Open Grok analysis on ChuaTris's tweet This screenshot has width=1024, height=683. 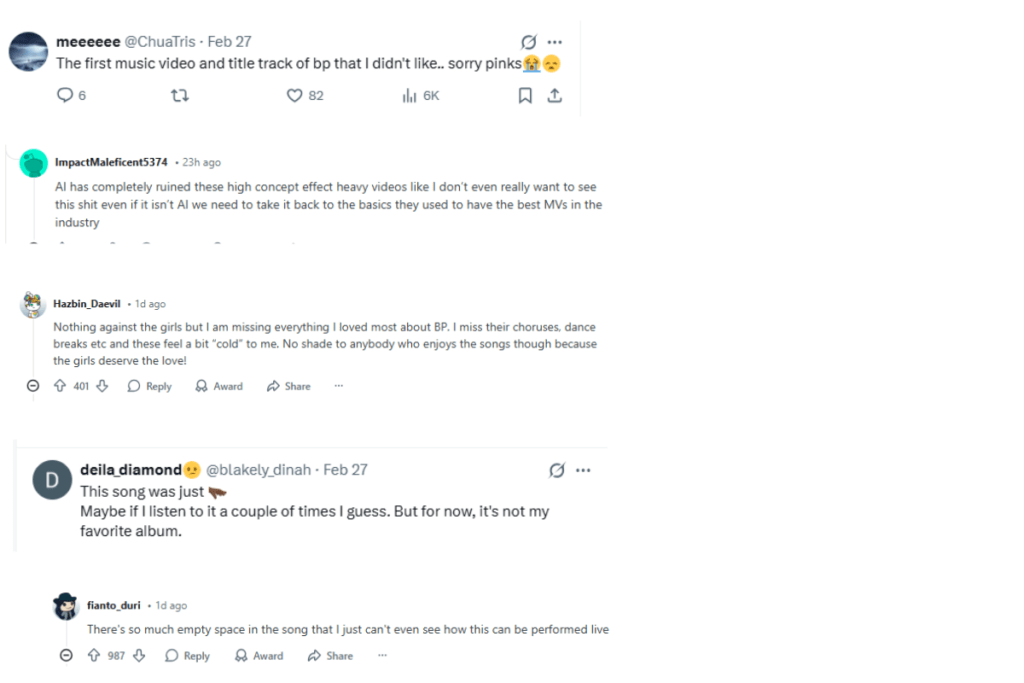pos(528,42)
